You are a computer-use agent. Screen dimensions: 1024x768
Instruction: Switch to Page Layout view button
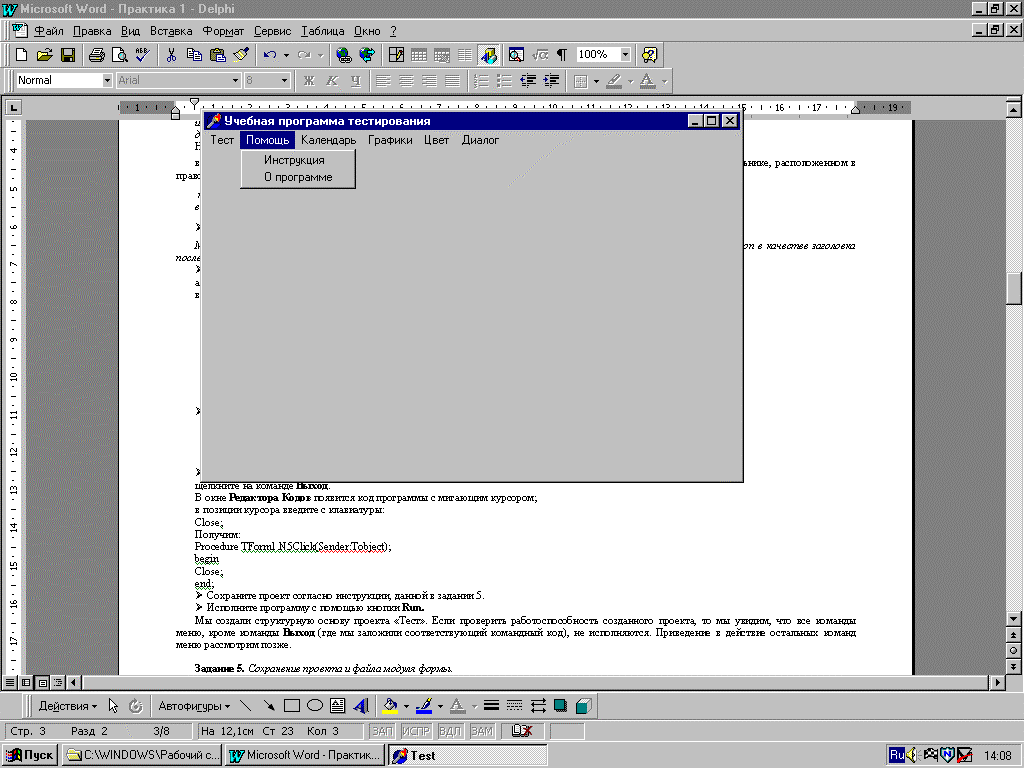tap(42, 682)
